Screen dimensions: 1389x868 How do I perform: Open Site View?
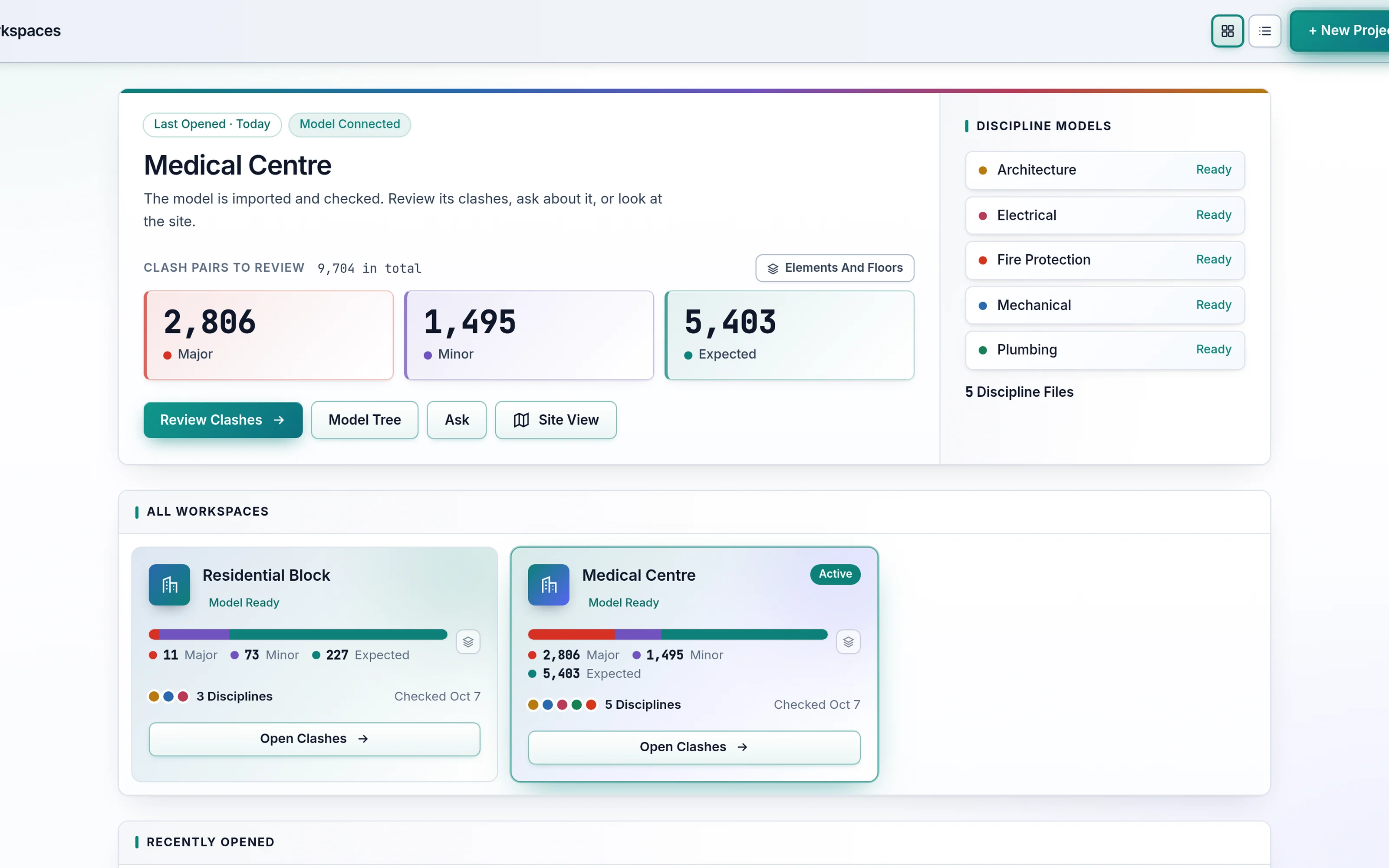tap(556, 420)
